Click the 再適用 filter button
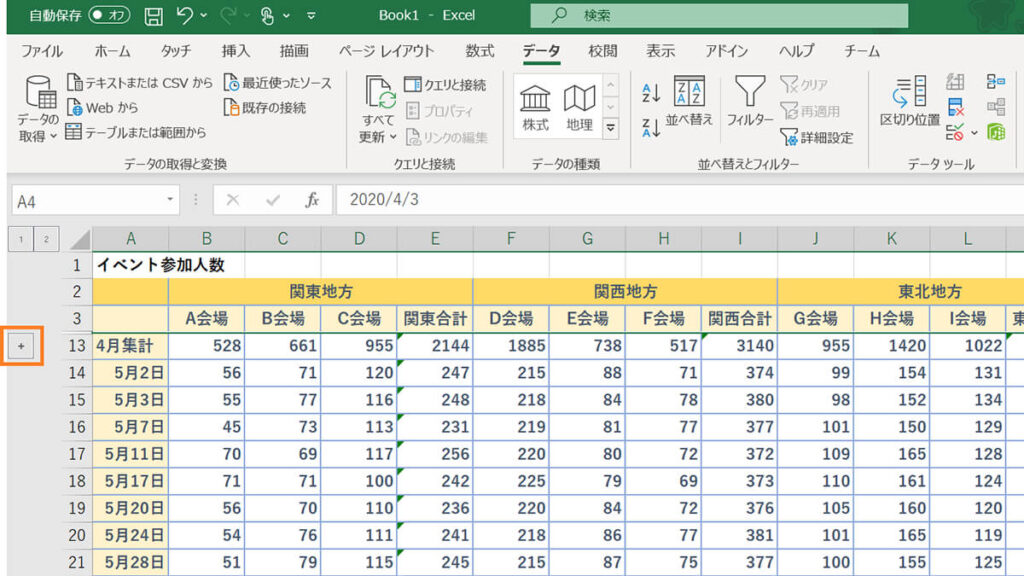Image resolution: width=1024 pixels, height=576 pixels. tap(810, 111)
